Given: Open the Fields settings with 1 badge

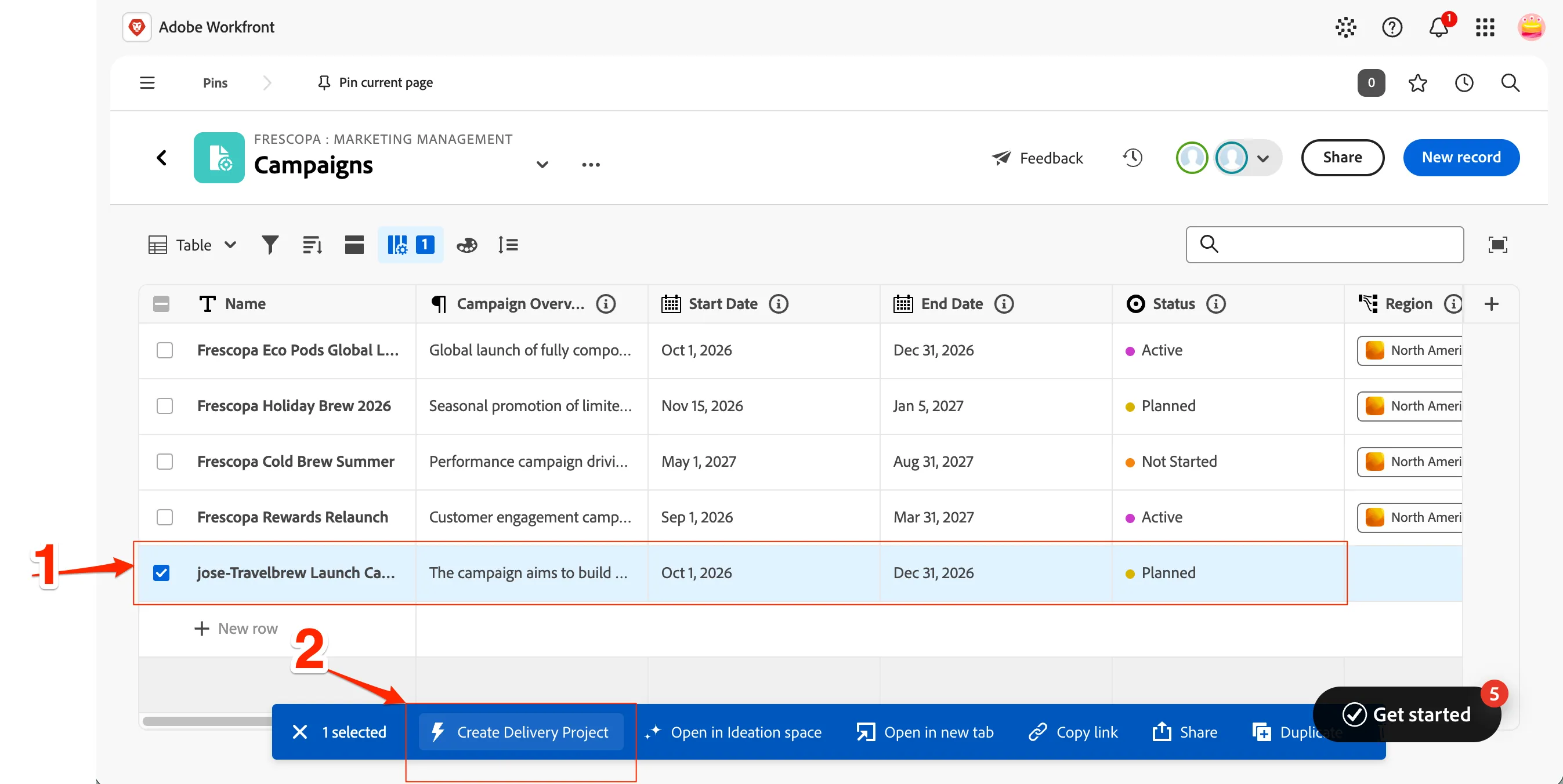Looking at the screenshot, I should [411, 245].
